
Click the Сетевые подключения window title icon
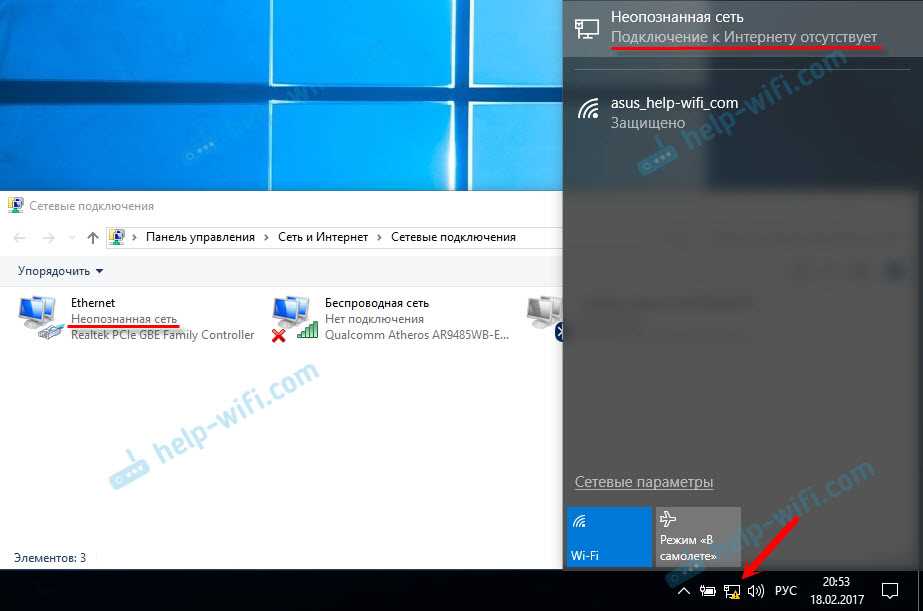pyautogui.click(x=16, y=205)
